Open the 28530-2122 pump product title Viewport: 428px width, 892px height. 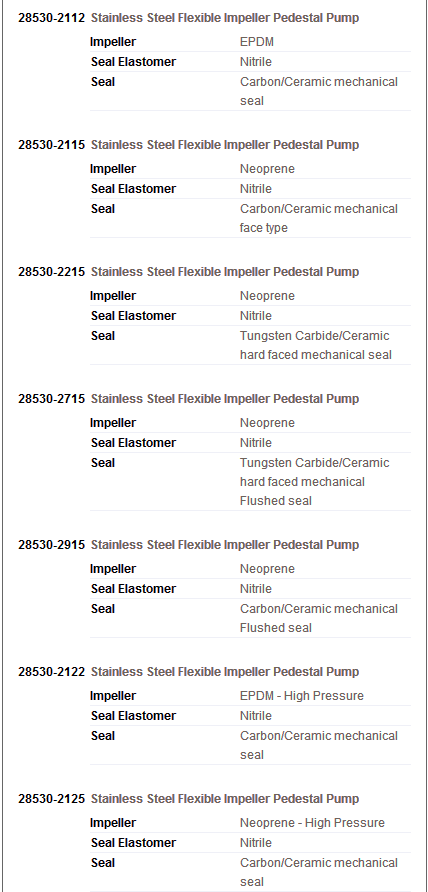[225, 671]
